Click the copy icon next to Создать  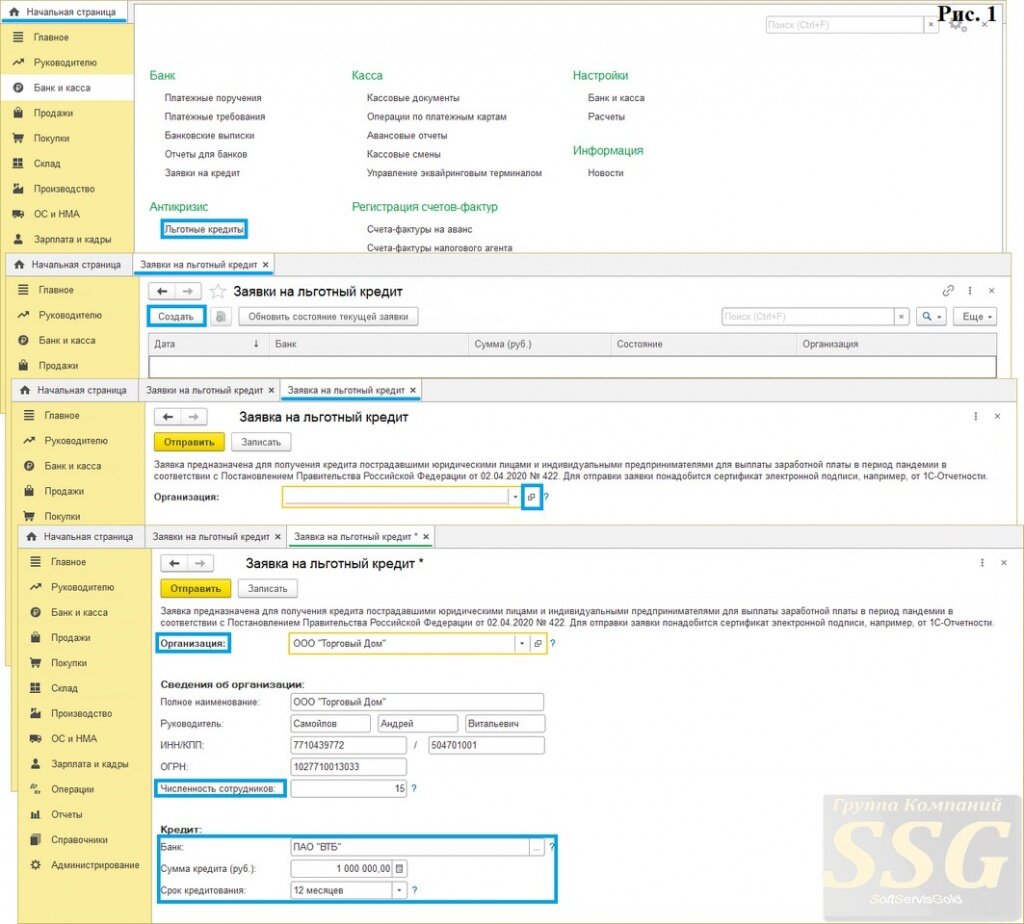point(221,317)
